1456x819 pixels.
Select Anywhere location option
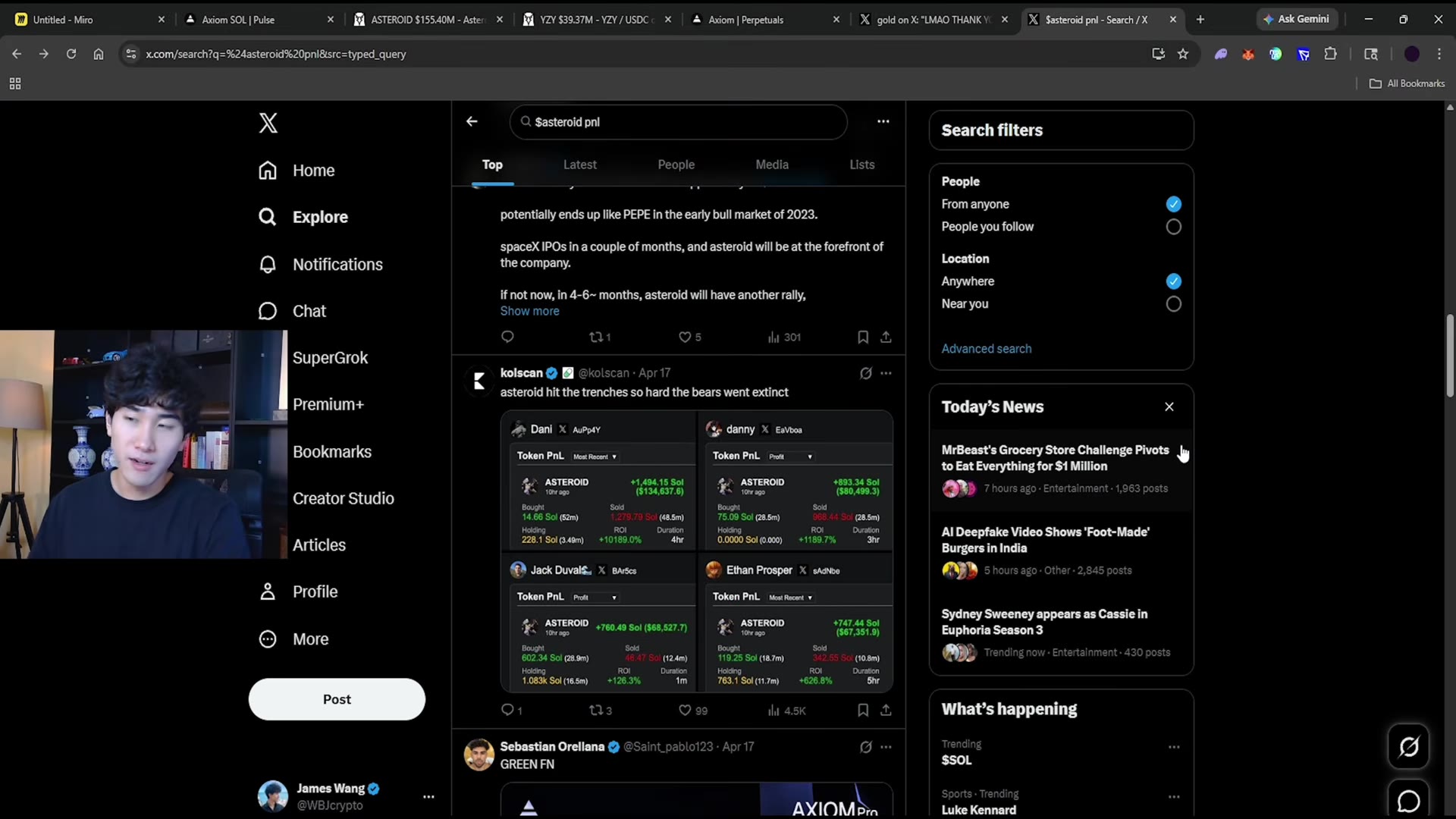1173,281
